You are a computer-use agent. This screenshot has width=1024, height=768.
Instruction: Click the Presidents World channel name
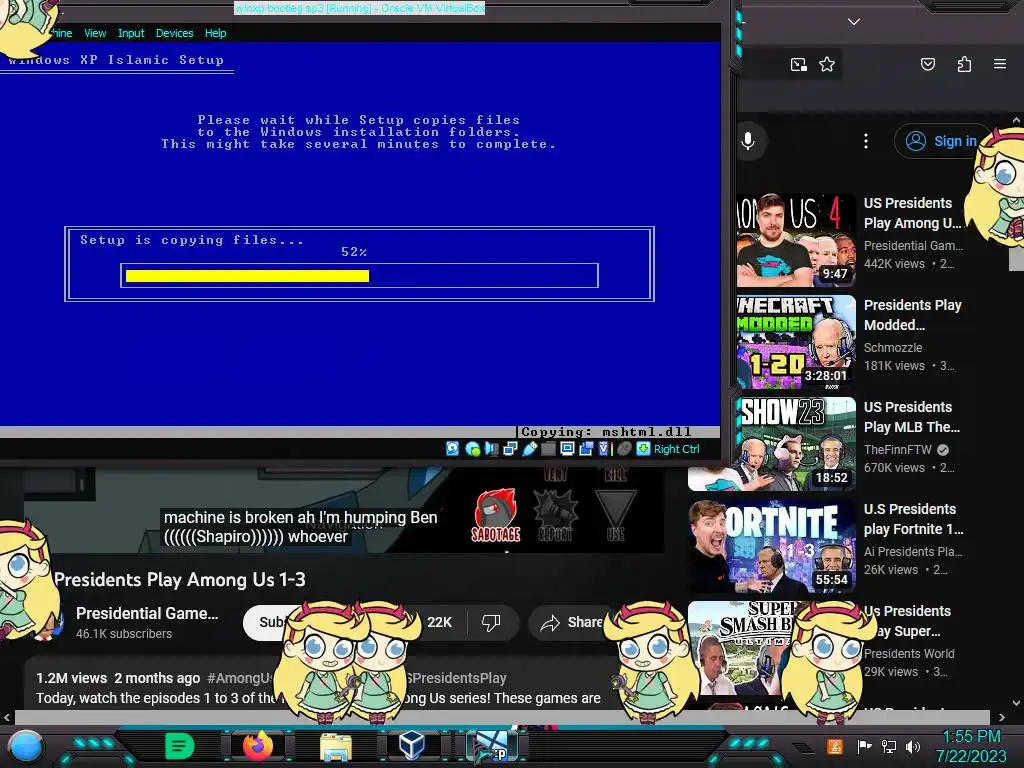pos(909,653)
